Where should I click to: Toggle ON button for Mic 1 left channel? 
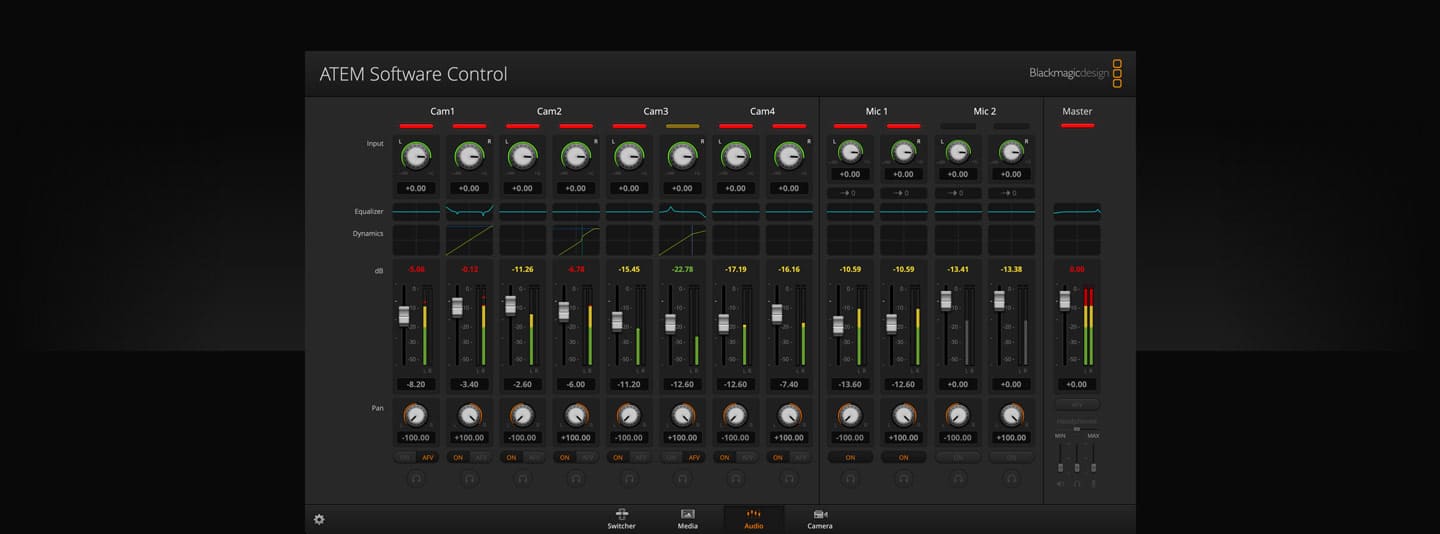850,457
